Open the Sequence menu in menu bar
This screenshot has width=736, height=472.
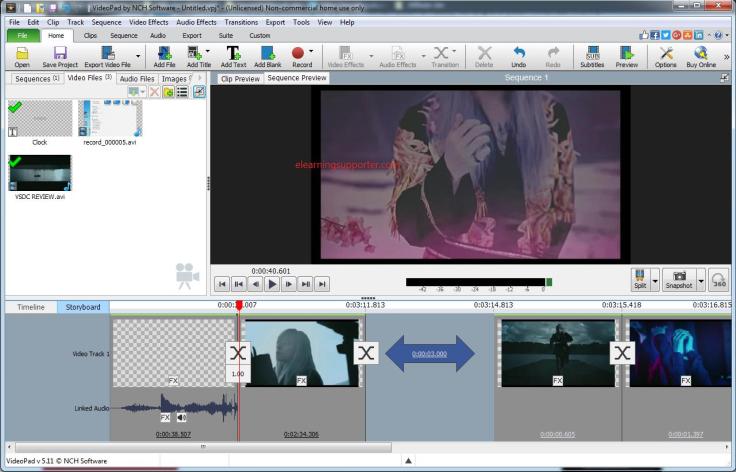pyautogui.click(x=106, y=22)
